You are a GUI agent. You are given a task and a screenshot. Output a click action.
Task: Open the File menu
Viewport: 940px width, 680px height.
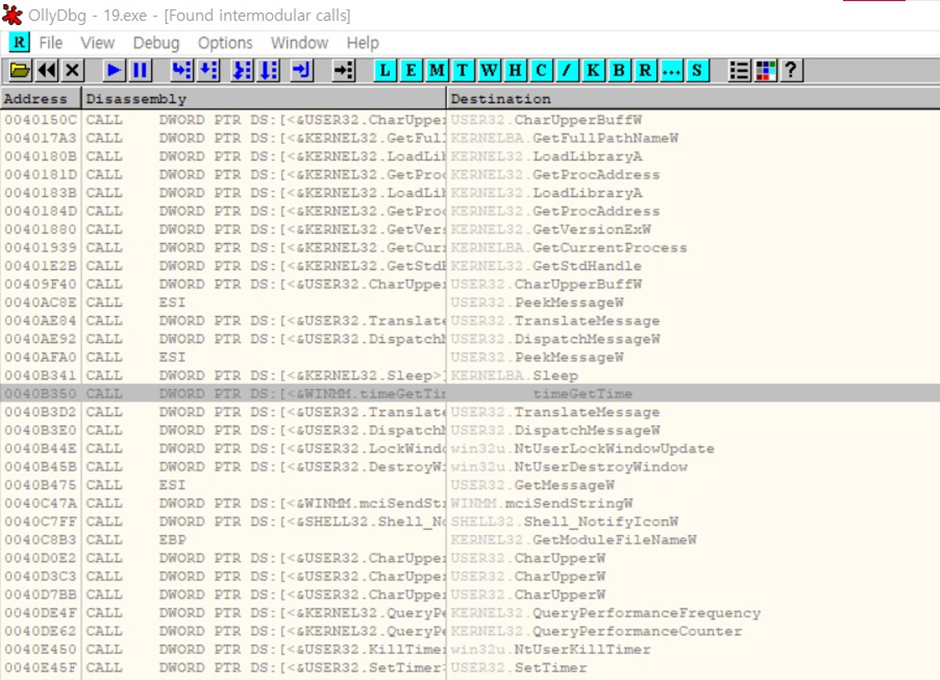pyautogui.click(x=50, y=43)
